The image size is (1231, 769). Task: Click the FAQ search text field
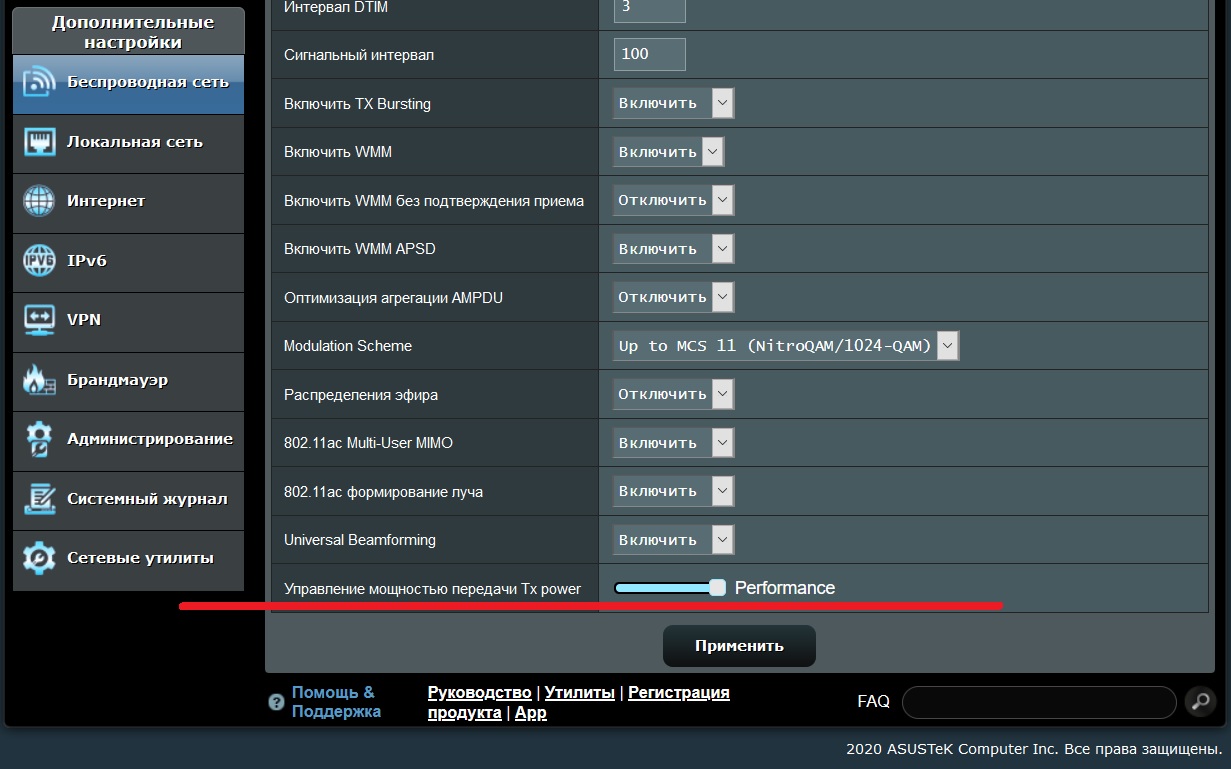click(1038, 702)
